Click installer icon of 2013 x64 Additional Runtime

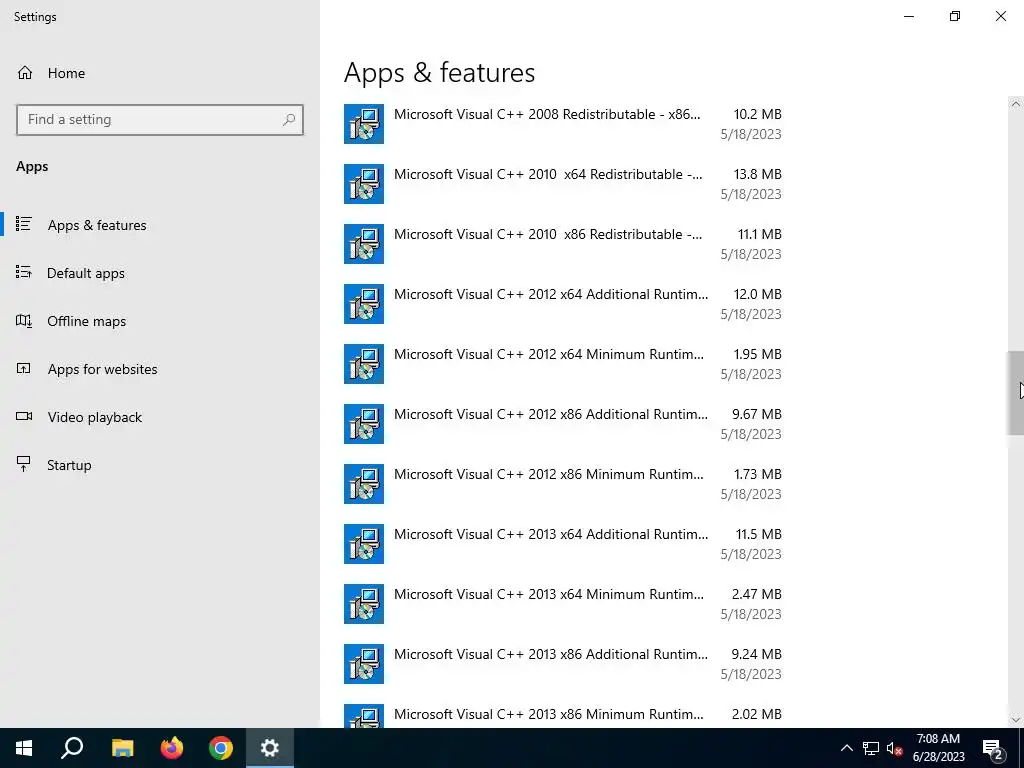[x=364, y=544]
